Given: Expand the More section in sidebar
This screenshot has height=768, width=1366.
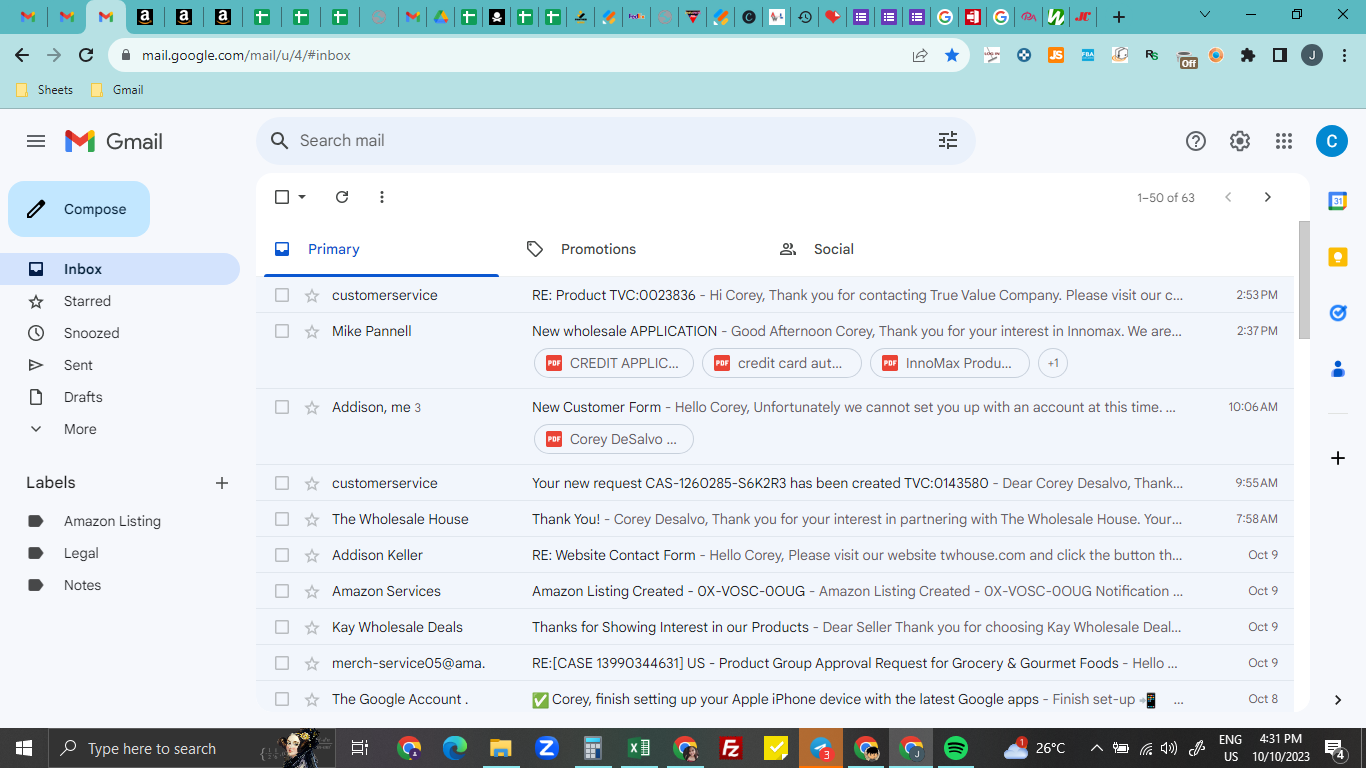Looking at the screenshot, I should (x=80, y=429).
